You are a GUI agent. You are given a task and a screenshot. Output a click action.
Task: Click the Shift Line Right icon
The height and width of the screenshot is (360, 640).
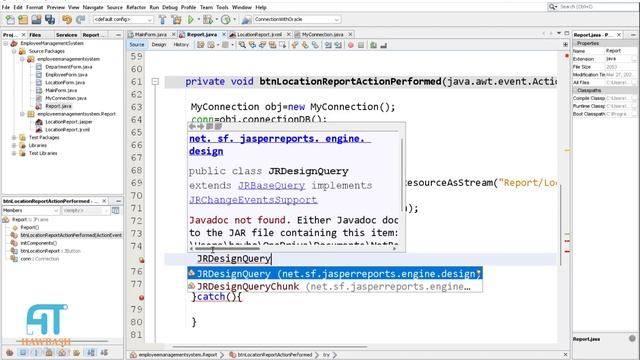pos(338,45)
